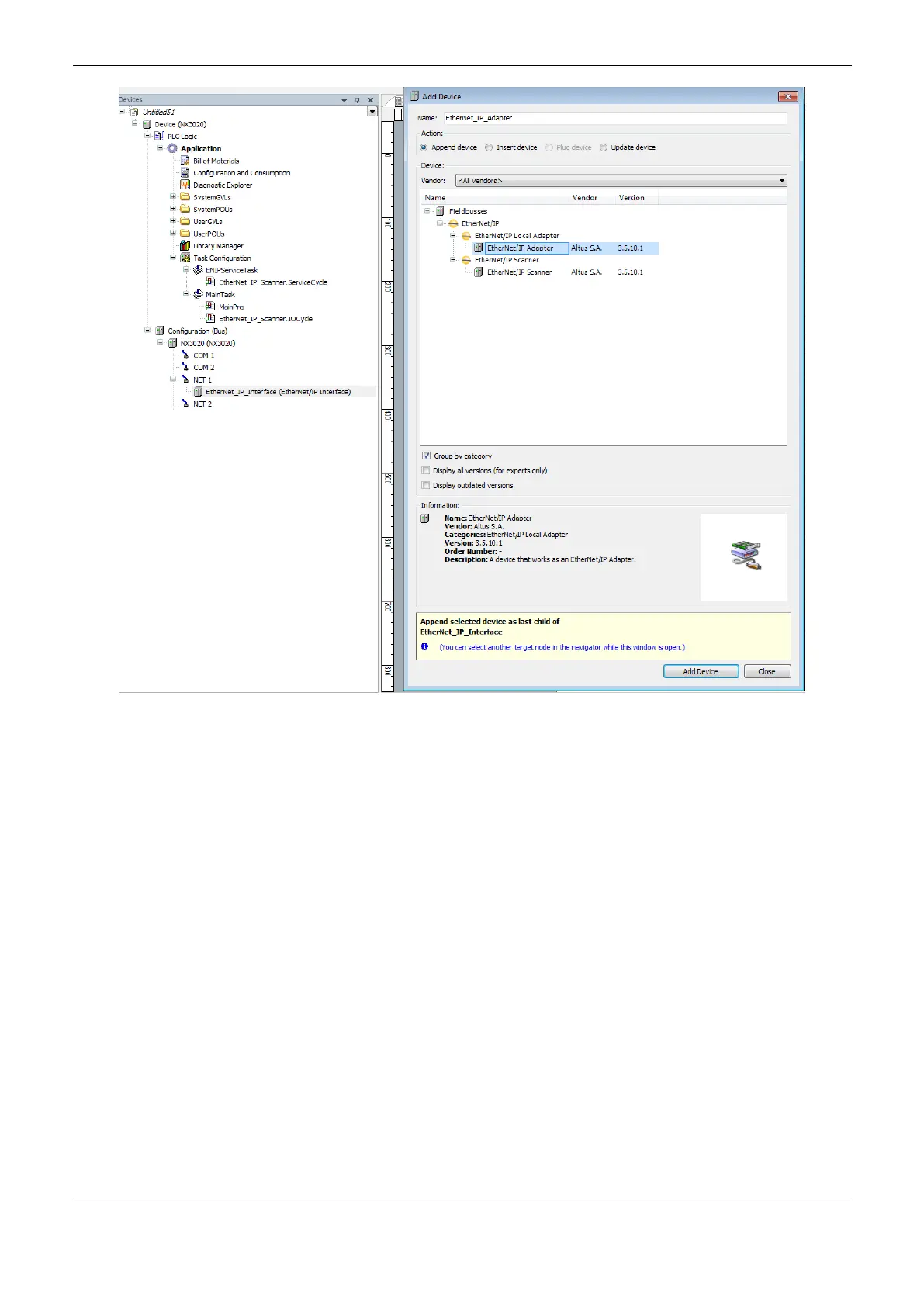The height and width of the screenshot is (1306, 924).
Task: Select EtherNet_IP_Scanner.IOCycle tree item
Action: (x=265, y=319)
